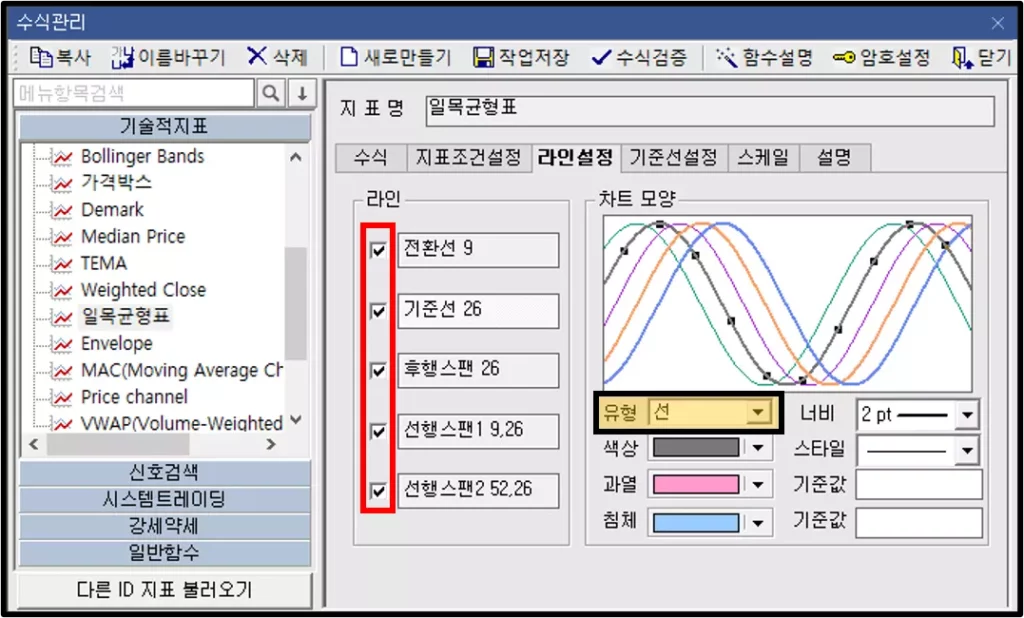The image size is (1024, 618).
Task: Click the 삭제 delete X icon
Action: click(257, 56)
